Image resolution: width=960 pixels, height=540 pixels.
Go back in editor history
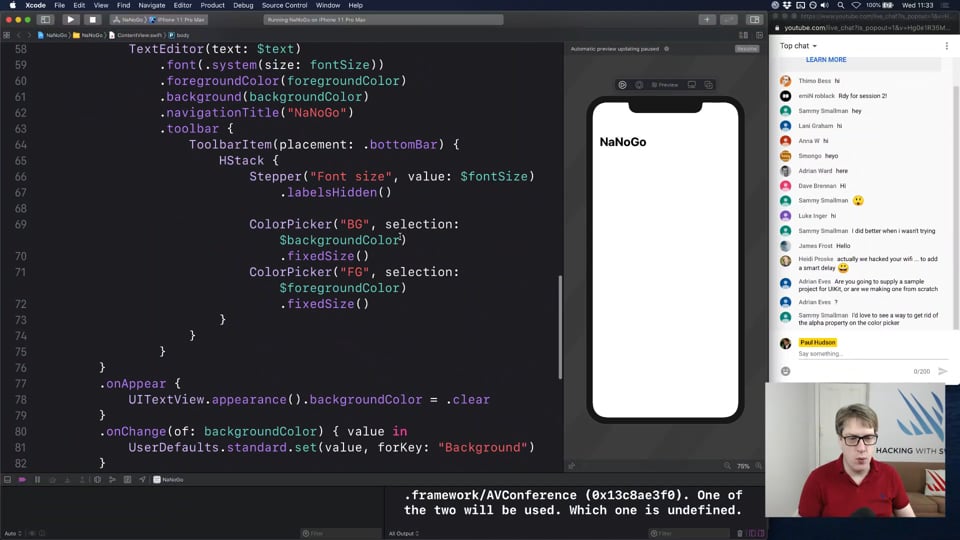[x=19, y=36]
